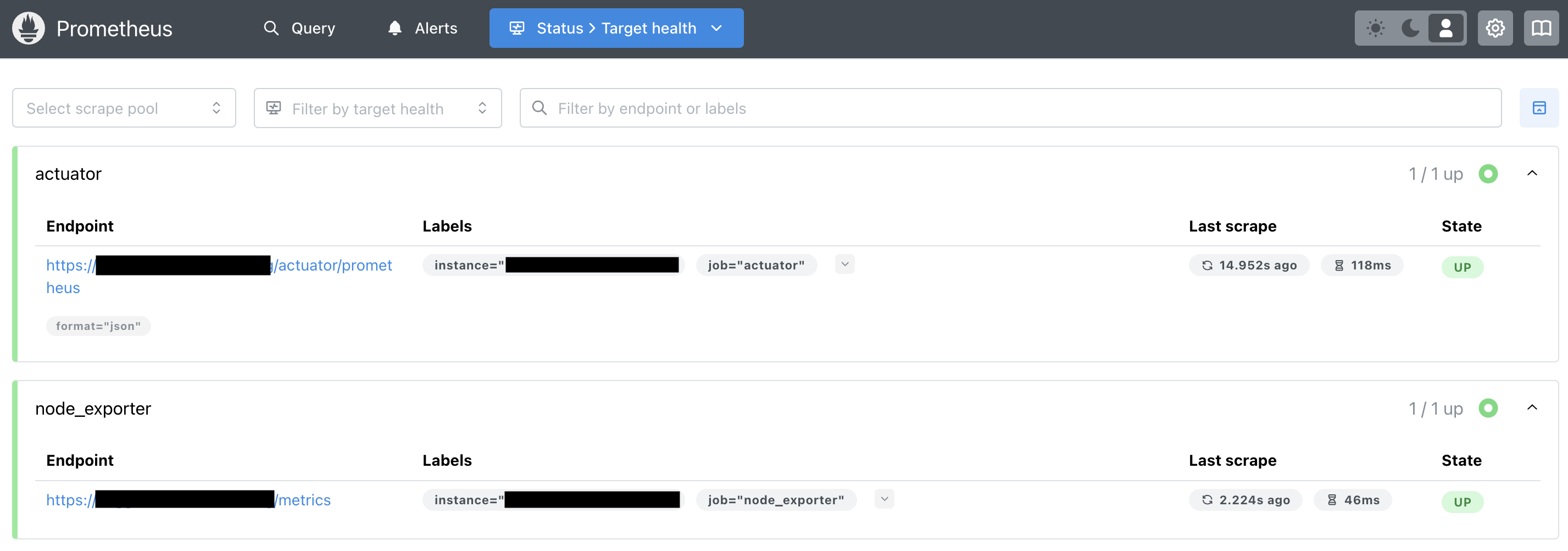Click the Prometheus flame logo

point(29,28)
